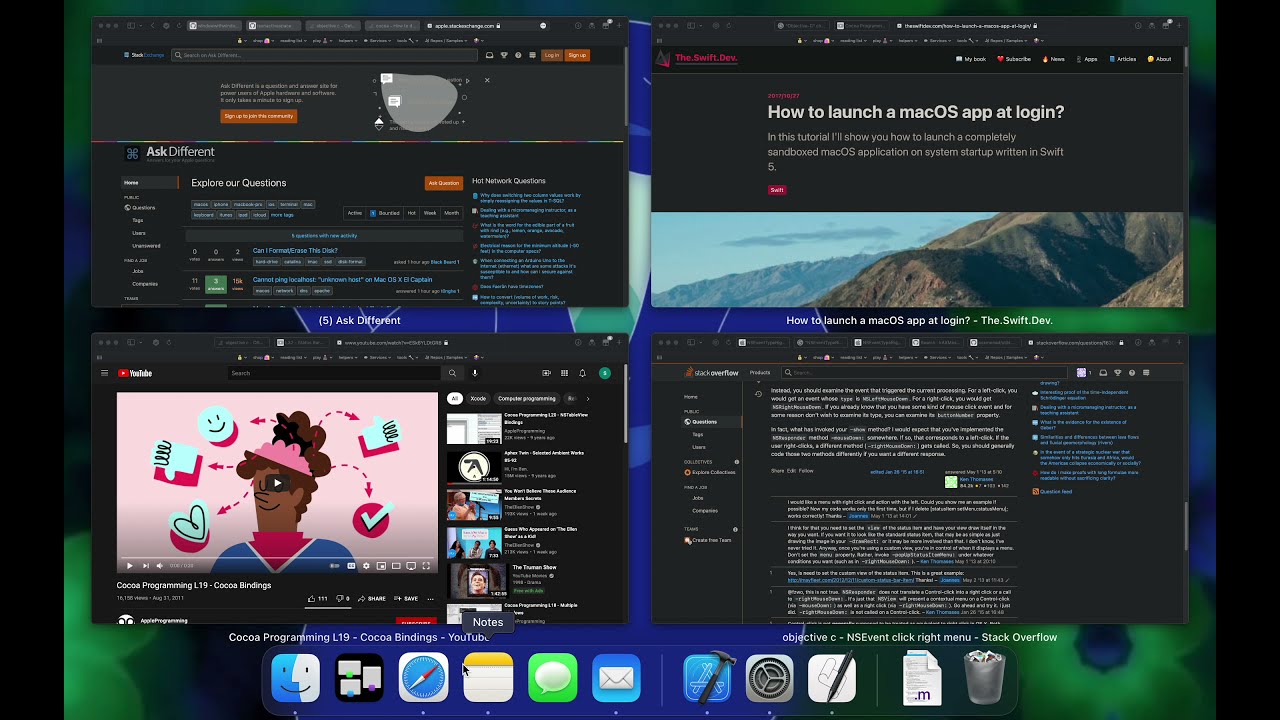The width and height of the screenshot is (1280, 720).
Task: Open Finder from the Dock
Action: coord(296,678)
